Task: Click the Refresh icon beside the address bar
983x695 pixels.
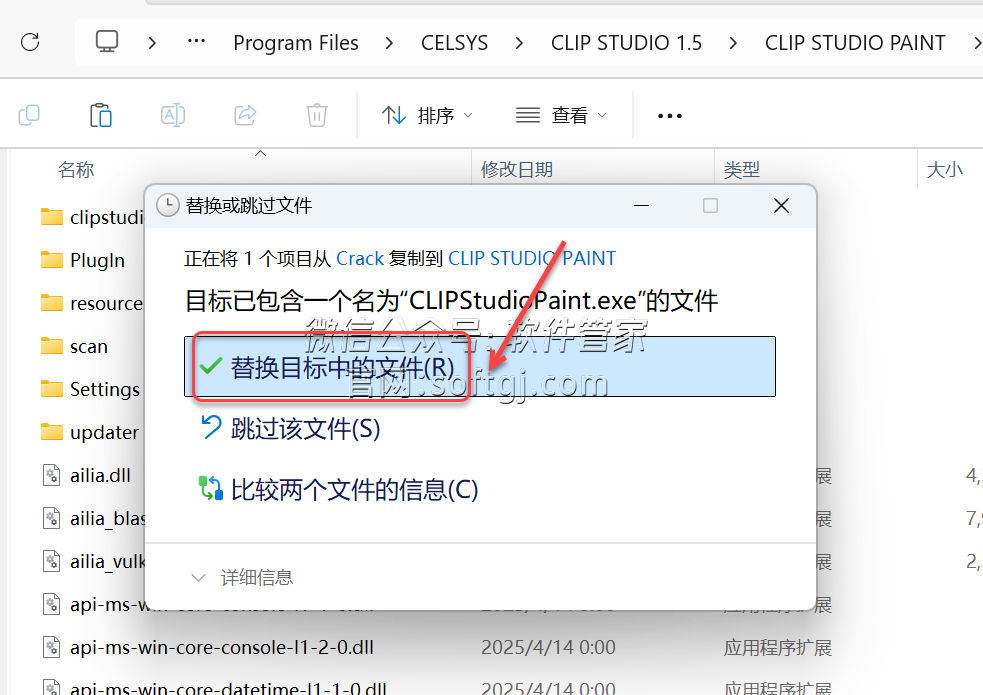Action: point(30,42)
